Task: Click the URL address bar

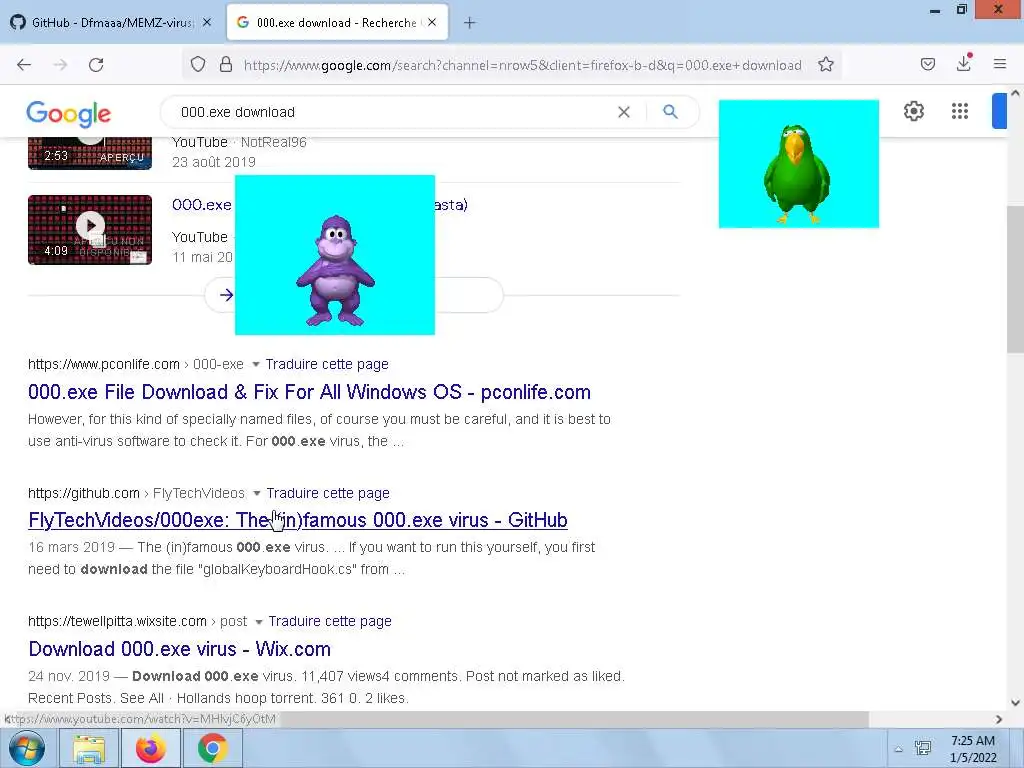Action: pyautogui.click(x=522, y=65)
